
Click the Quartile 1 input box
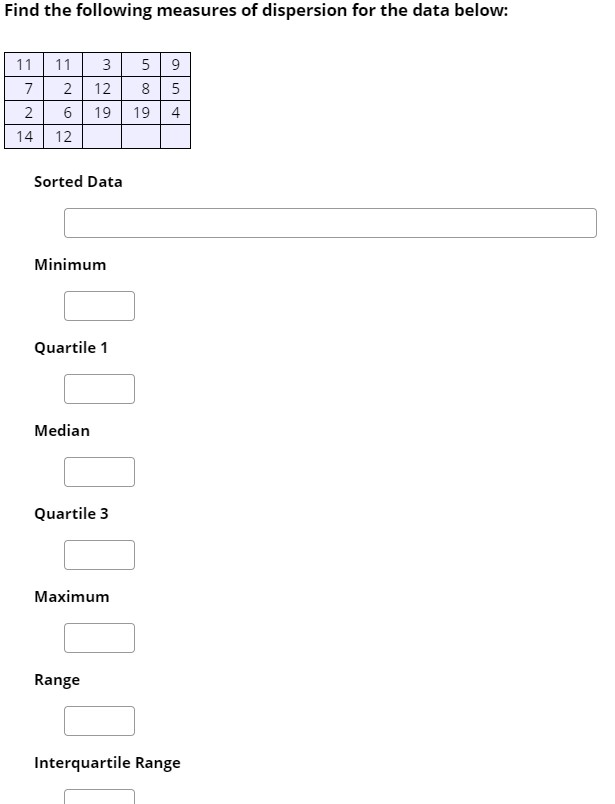[99, 388]
